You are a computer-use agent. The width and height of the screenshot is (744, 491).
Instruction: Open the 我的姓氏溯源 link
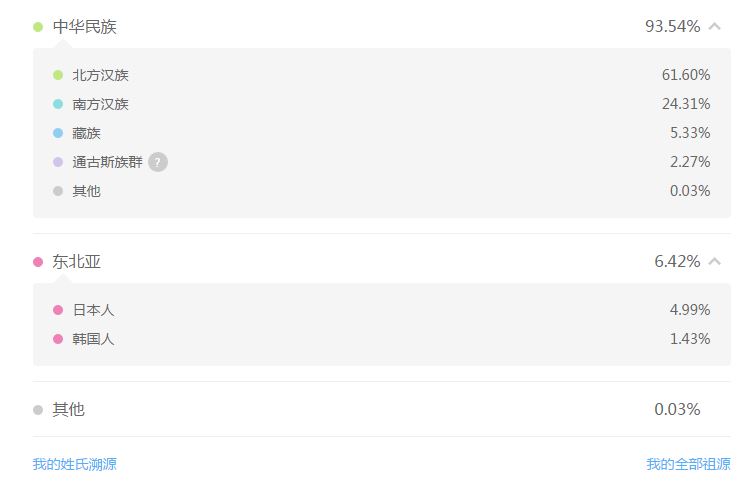coord(74,464)
